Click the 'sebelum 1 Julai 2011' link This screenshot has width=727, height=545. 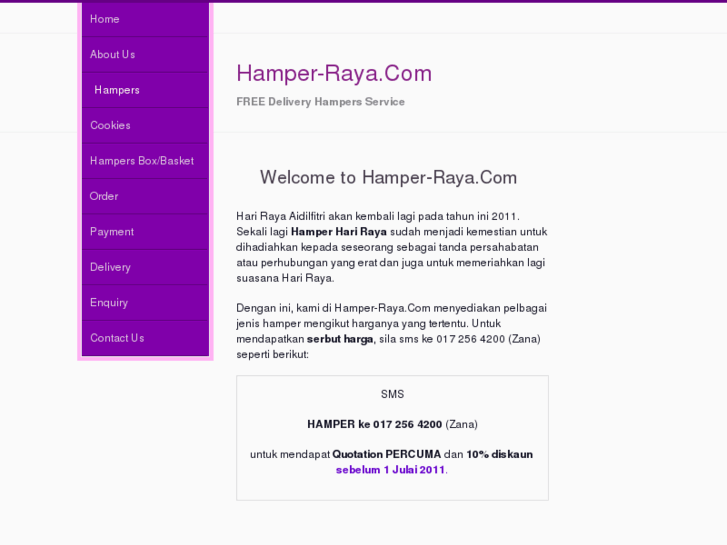click(x=390, y=470)
